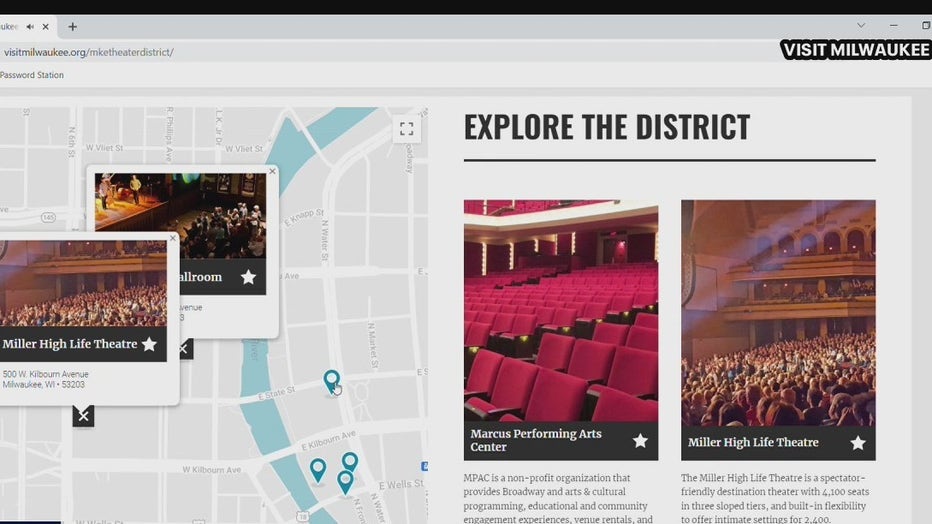
Task: Star the Miller High Life Theatre card
Action: point(858,443)
